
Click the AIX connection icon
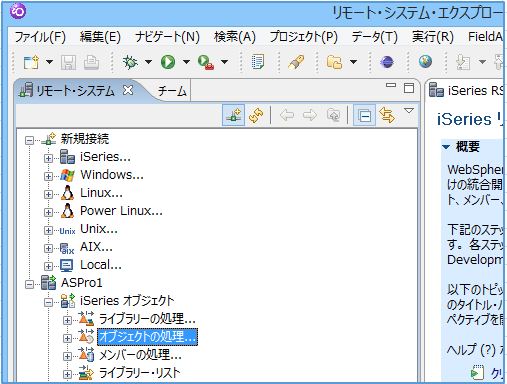click(67, 248)
